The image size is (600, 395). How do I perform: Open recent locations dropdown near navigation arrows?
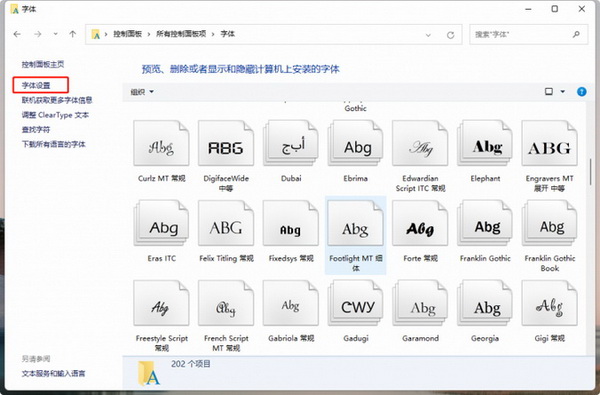tap(55, 34)
